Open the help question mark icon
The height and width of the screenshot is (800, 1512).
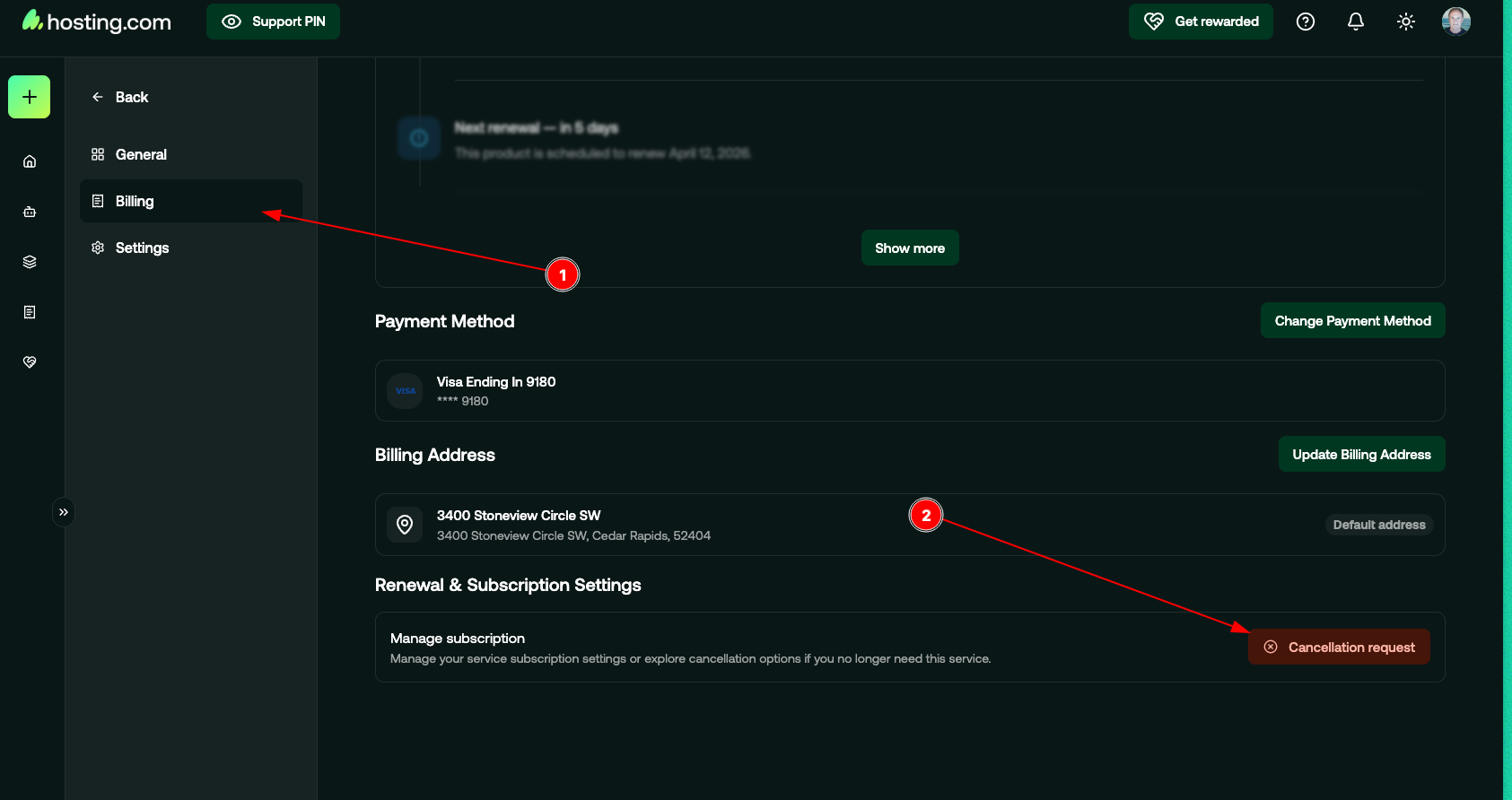tap(1306, 22)
